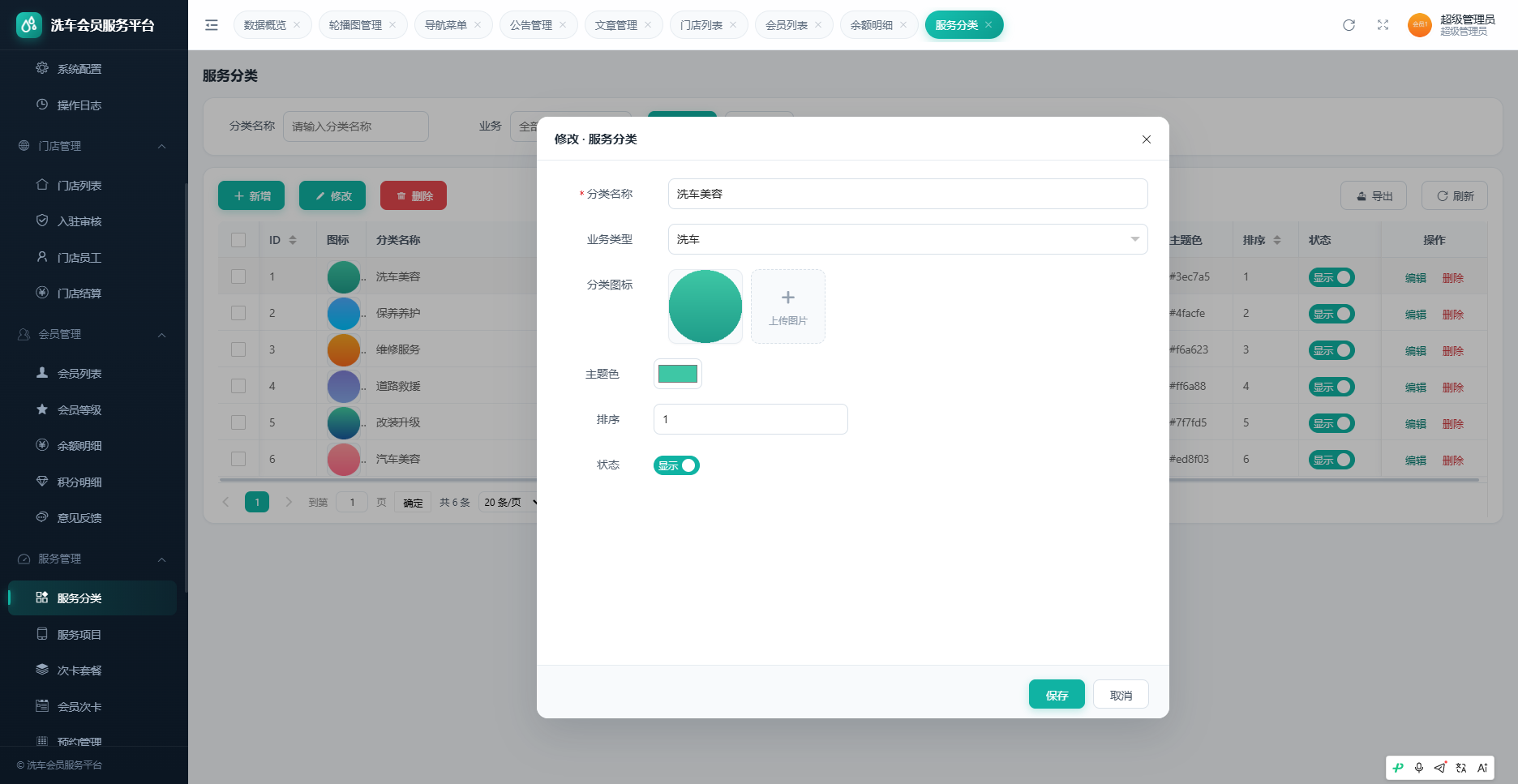1518x784 pixels.
Task: Check the select-all checkbox in table header
Action: pos(238,240)
